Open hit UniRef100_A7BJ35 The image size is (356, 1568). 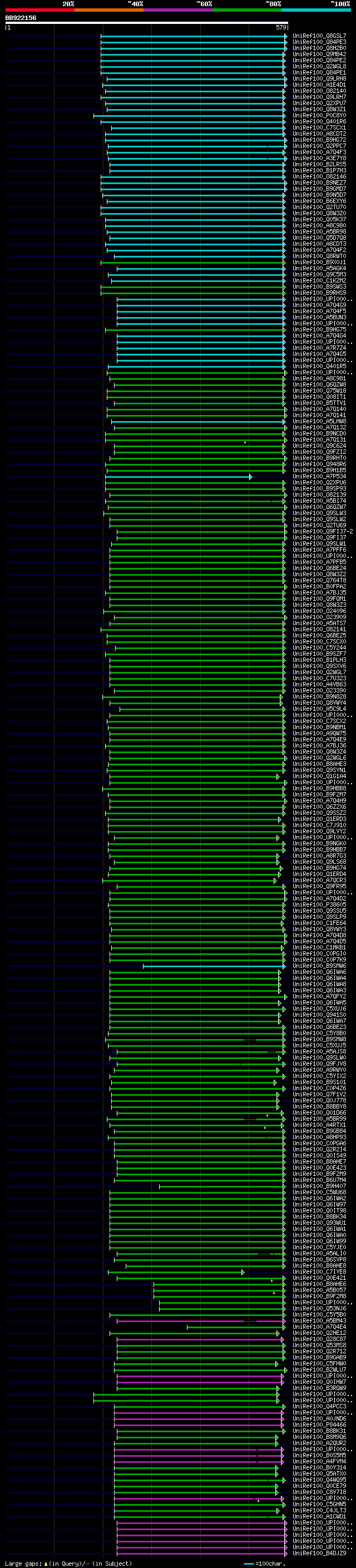tap(319, 592)
